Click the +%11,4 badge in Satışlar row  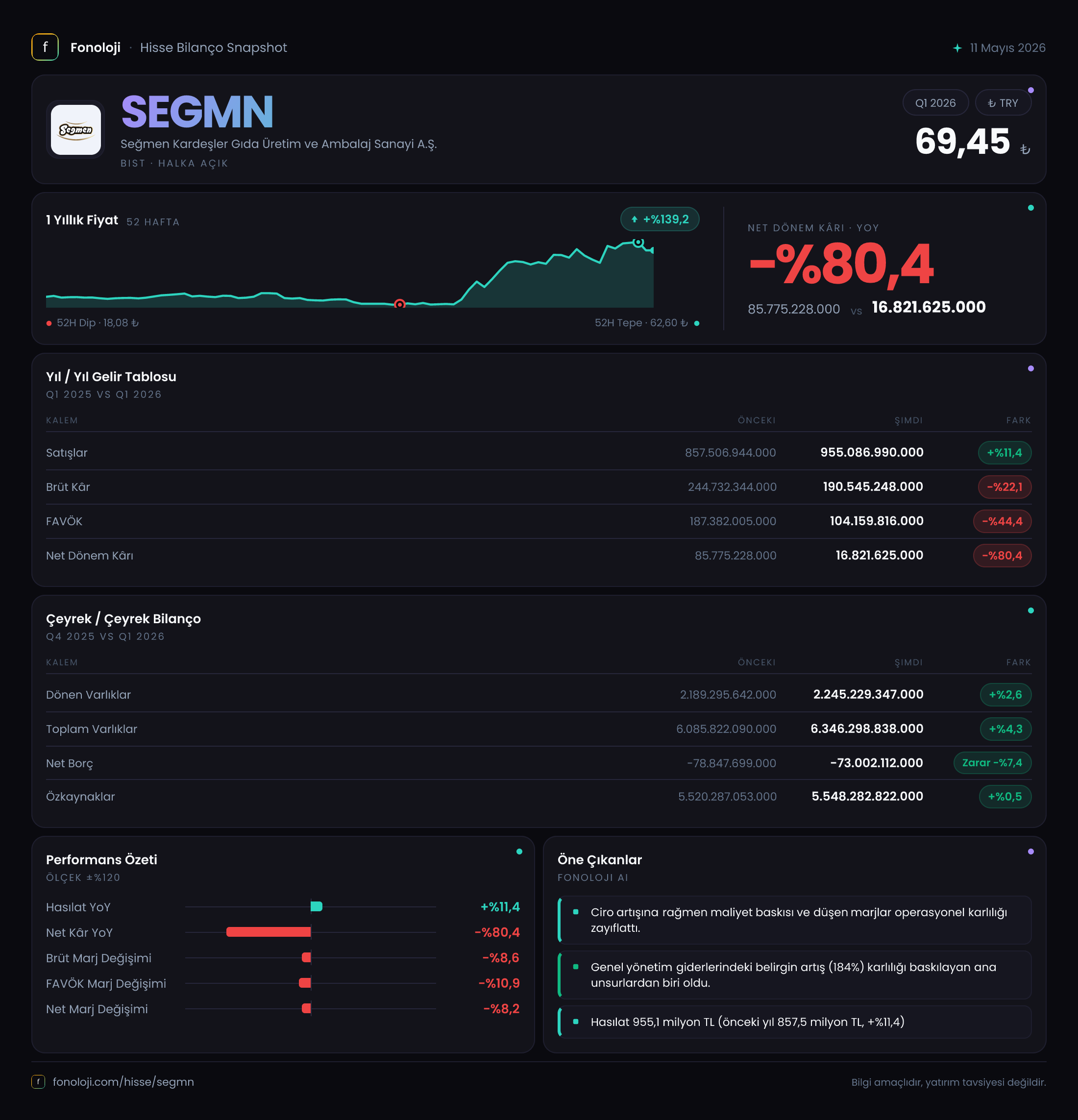(x=1005, y=453)
